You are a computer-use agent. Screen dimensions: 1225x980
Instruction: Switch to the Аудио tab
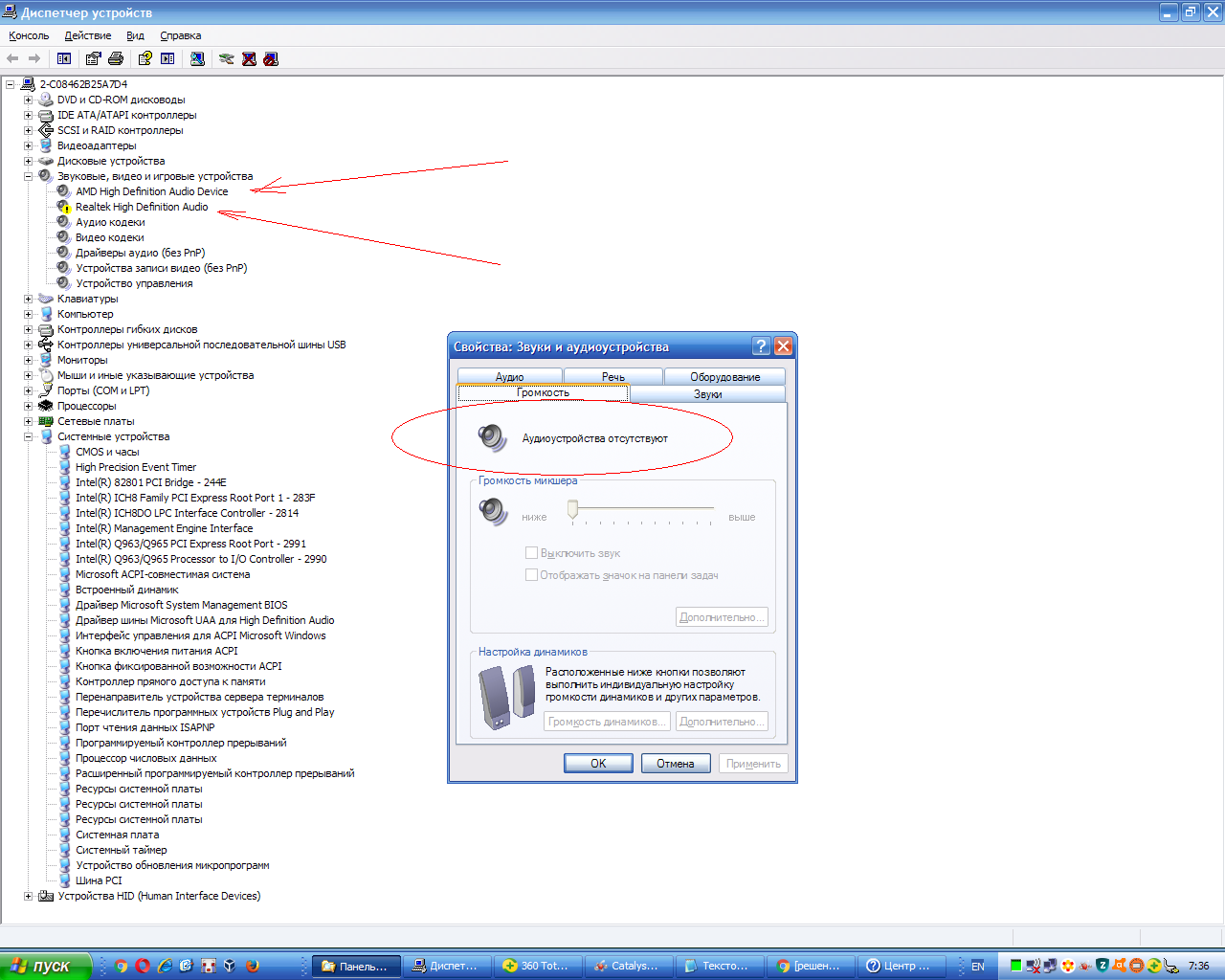coord(510,376)
